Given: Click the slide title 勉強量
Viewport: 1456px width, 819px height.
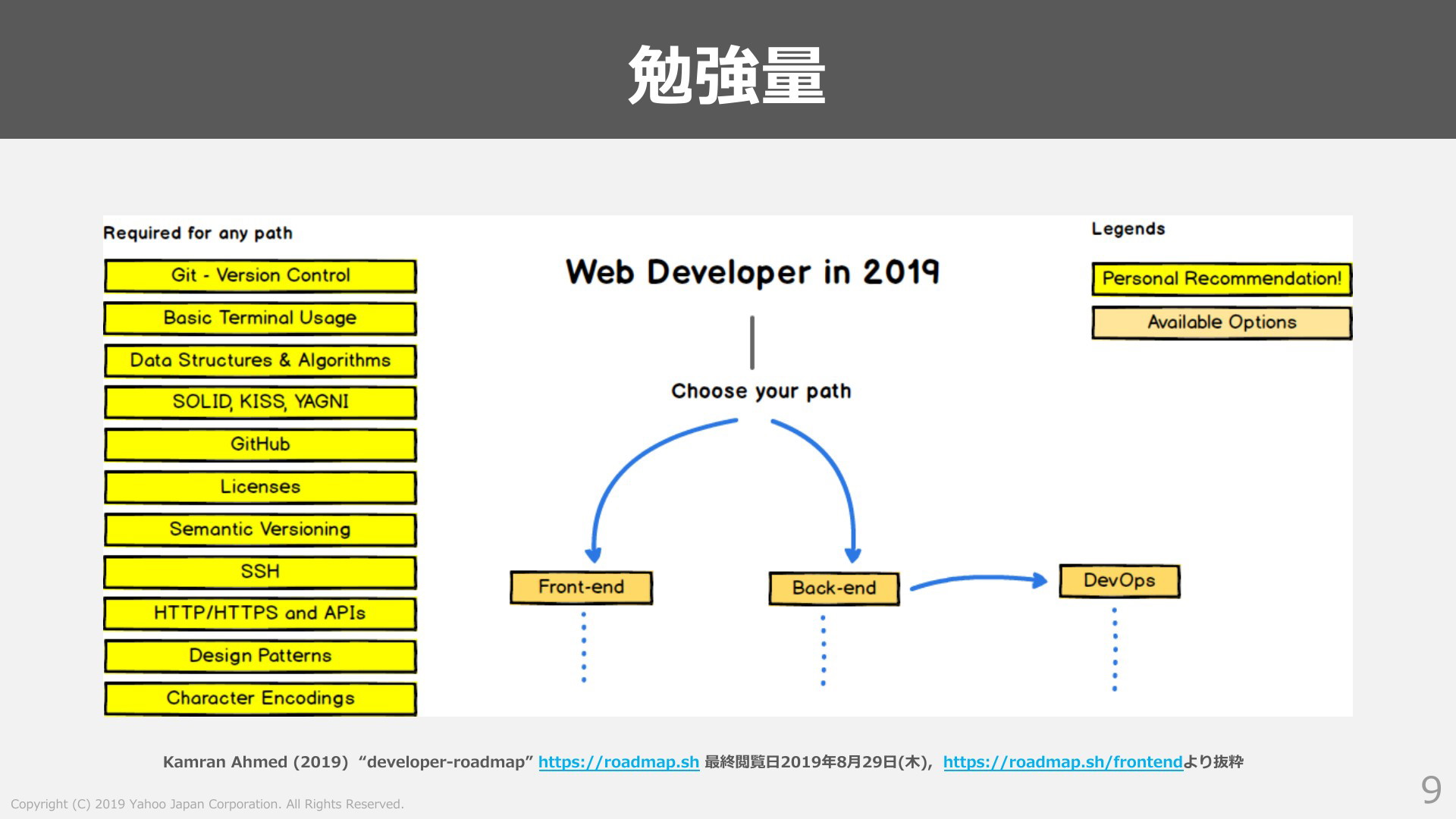Looking at the screenshot, I should pyautogui.click(x=726, y=75).
